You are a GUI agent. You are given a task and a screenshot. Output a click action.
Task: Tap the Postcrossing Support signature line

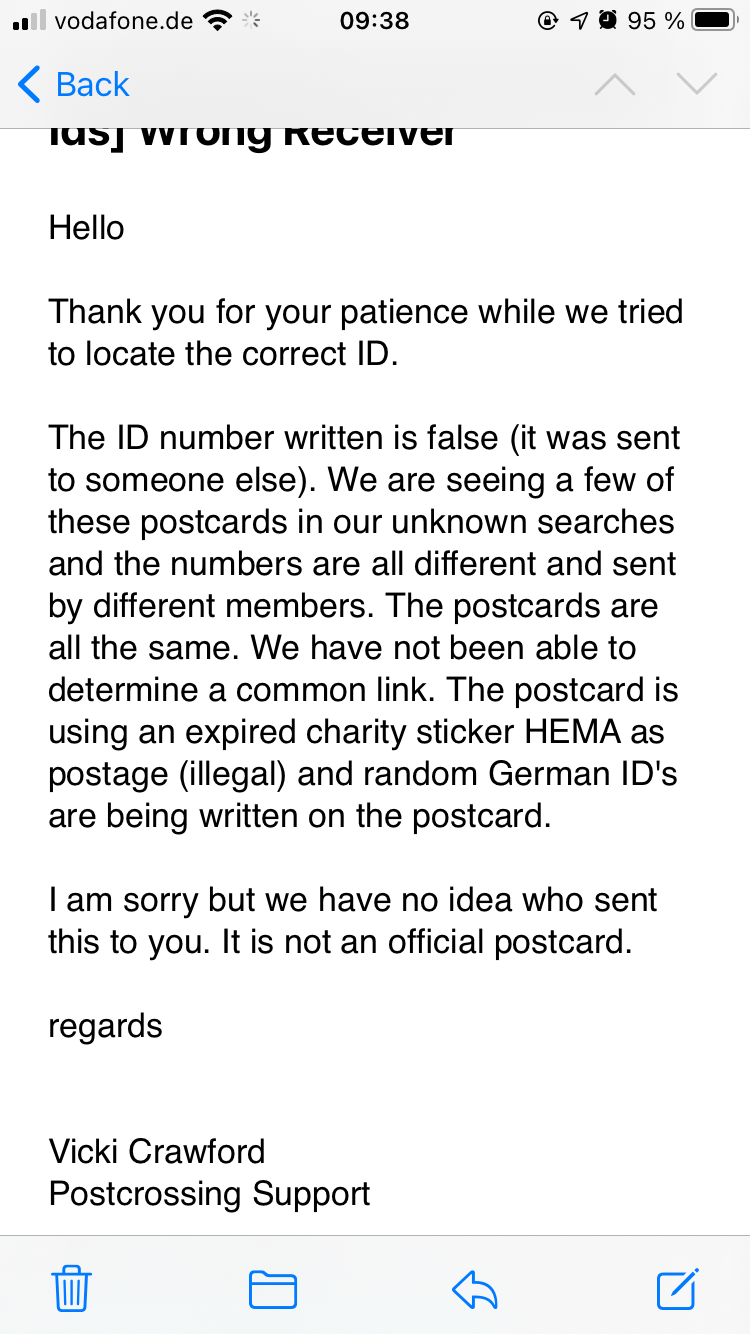[209, 1193]
